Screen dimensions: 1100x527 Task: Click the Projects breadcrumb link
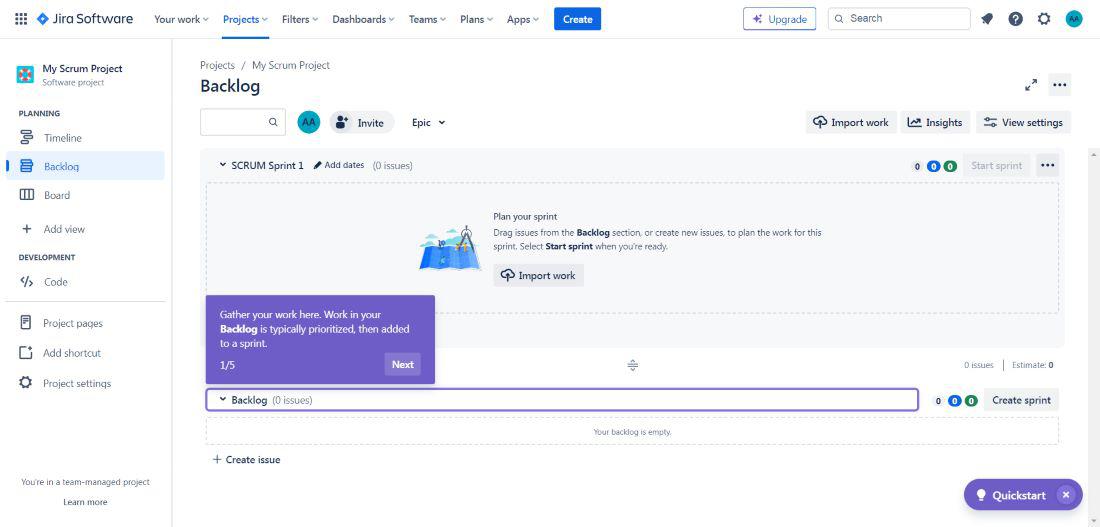pyautogui.click(x=217, y=65)
